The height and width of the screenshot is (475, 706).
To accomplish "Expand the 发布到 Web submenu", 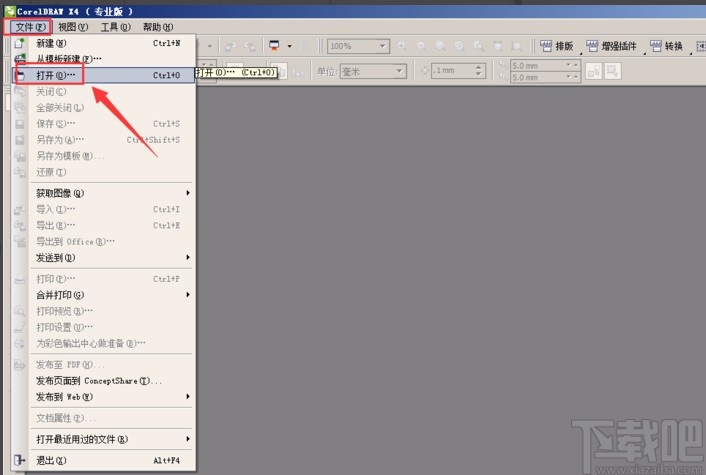I will [104, 397].
